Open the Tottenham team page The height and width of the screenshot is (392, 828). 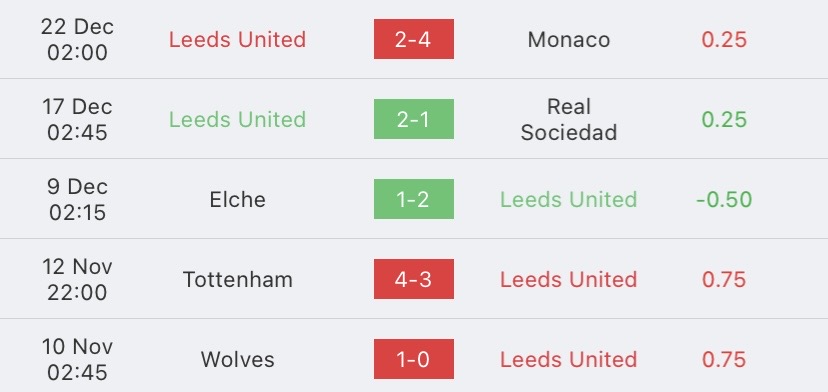[238, 279]
